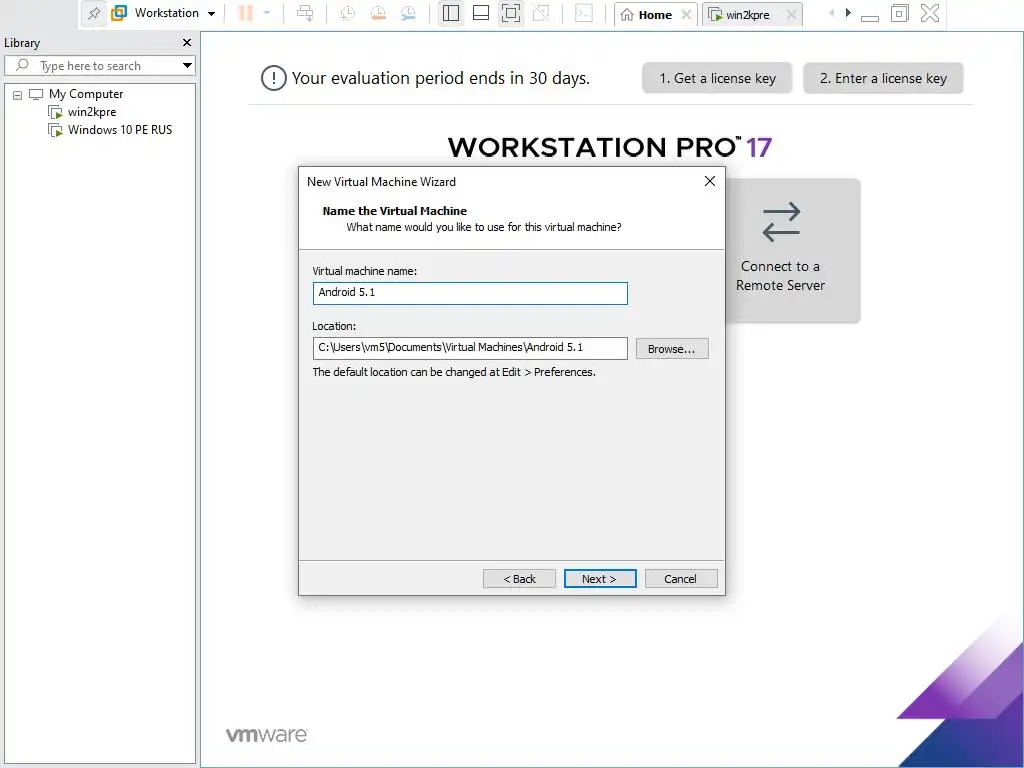Toggle the library sidebar view icon
Viewport: 1024px width, 768px height.
coord(451,13)
